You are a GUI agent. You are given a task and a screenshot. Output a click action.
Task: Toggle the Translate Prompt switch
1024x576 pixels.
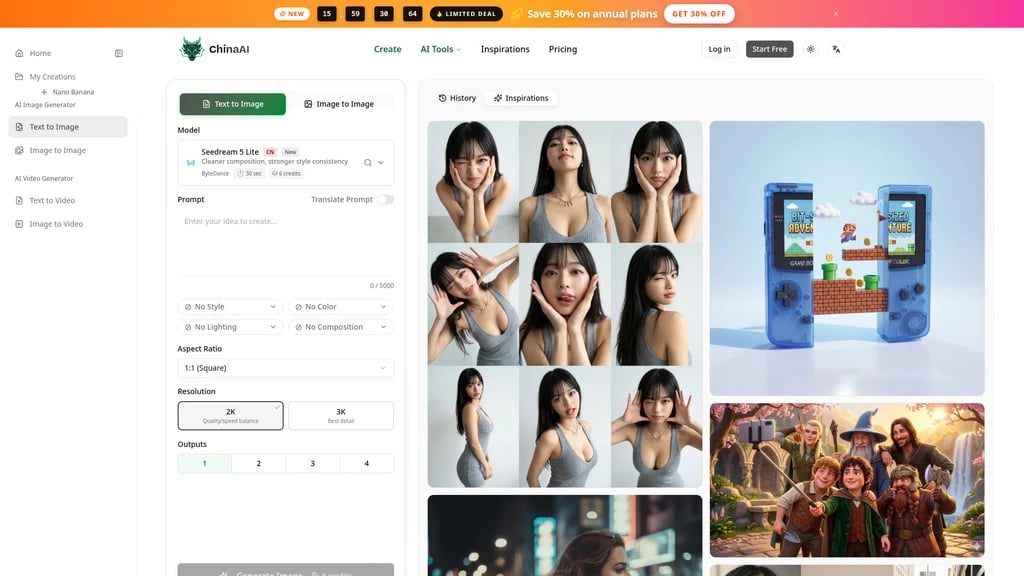click(385, 199)
